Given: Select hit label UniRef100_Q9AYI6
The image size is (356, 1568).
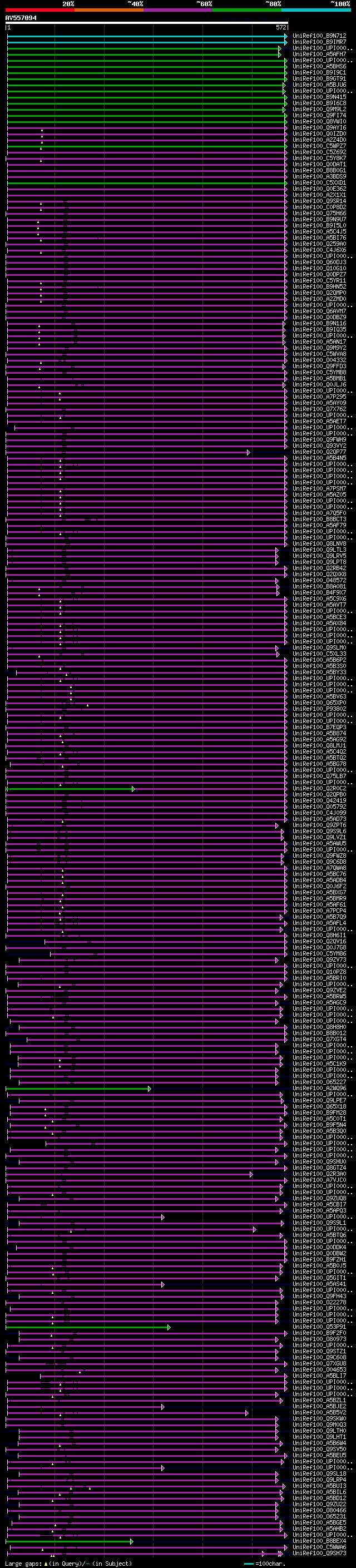Looking at the screenshot, I should pyautogui.click(x=319, y=128).
